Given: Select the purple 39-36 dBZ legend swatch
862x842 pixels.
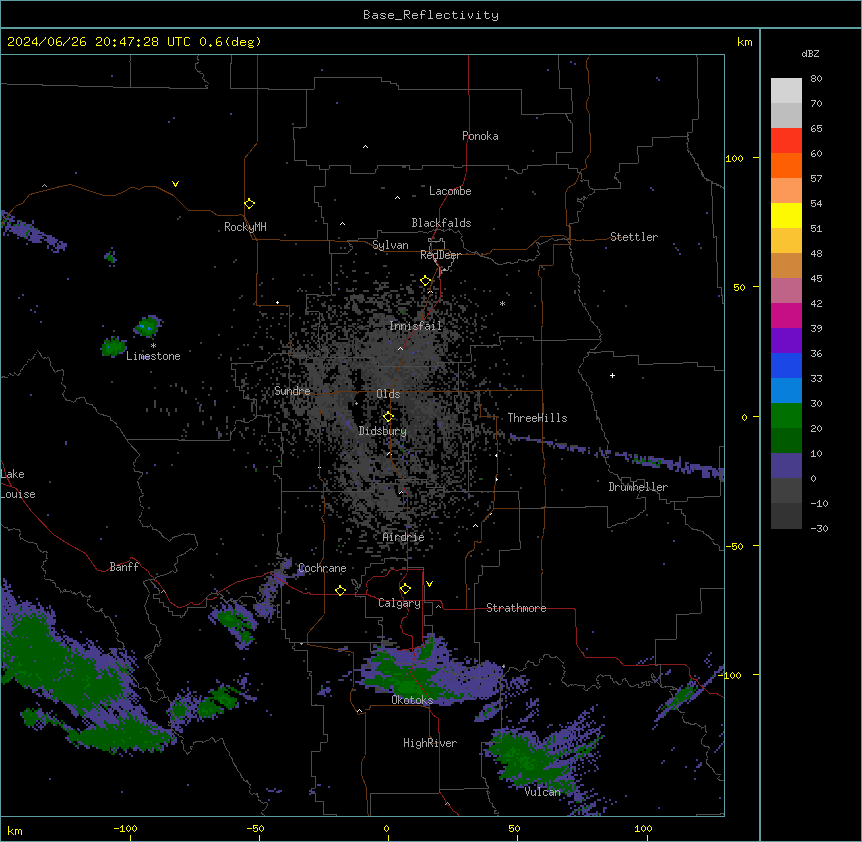Looking at the screenshot, I should click(x=786, y=340).
